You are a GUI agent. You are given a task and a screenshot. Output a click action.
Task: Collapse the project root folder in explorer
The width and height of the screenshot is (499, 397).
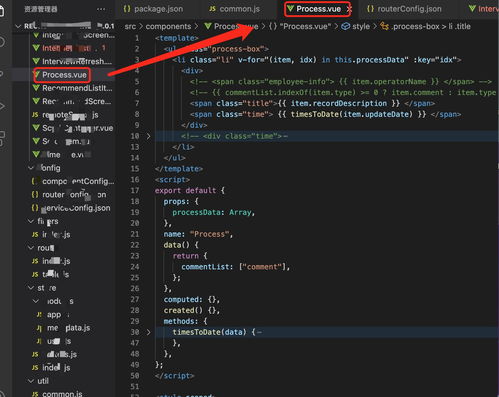[18, 26]
